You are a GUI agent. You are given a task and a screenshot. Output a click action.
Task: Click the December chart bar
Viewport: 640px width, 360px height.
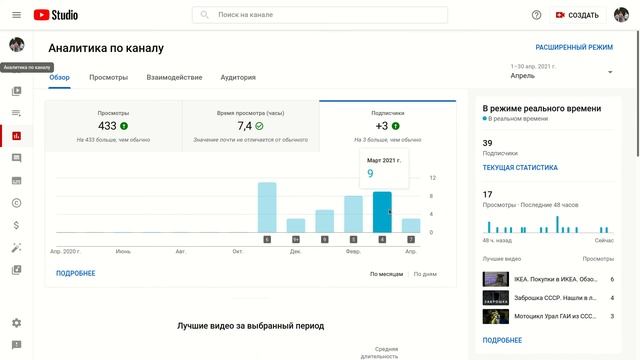click(296, 226)
